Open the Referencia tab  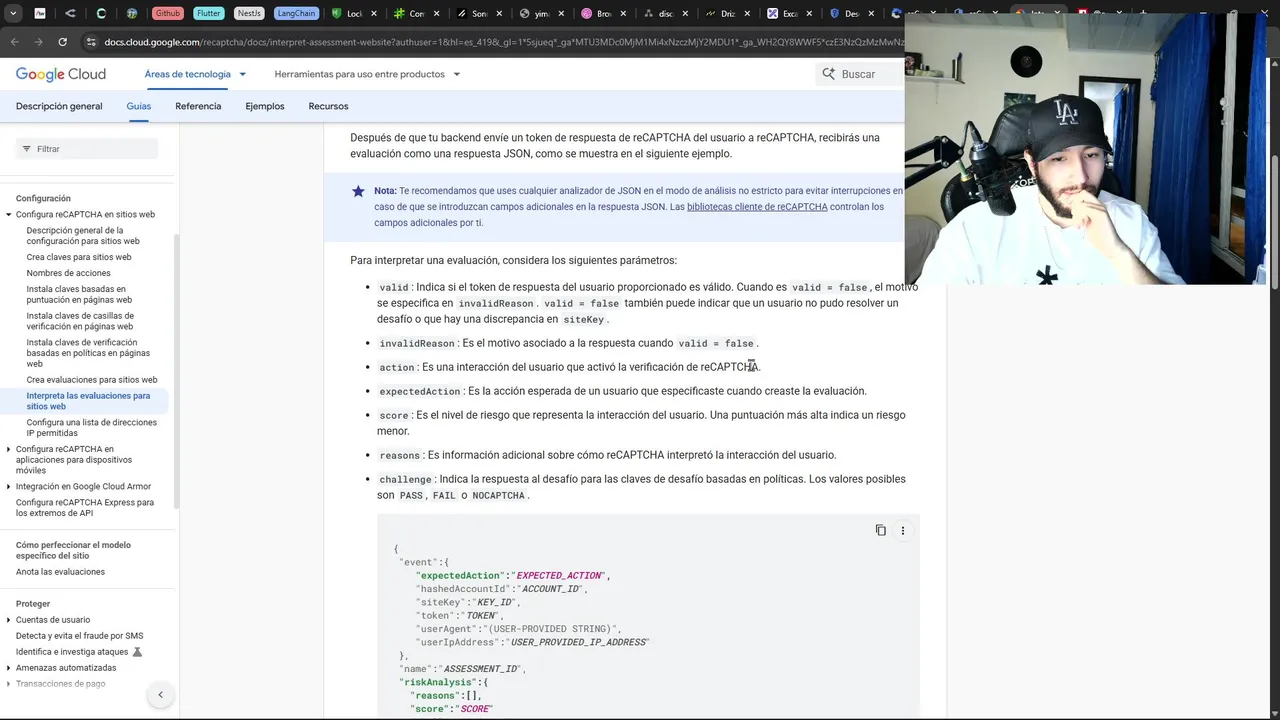point(198,106)
